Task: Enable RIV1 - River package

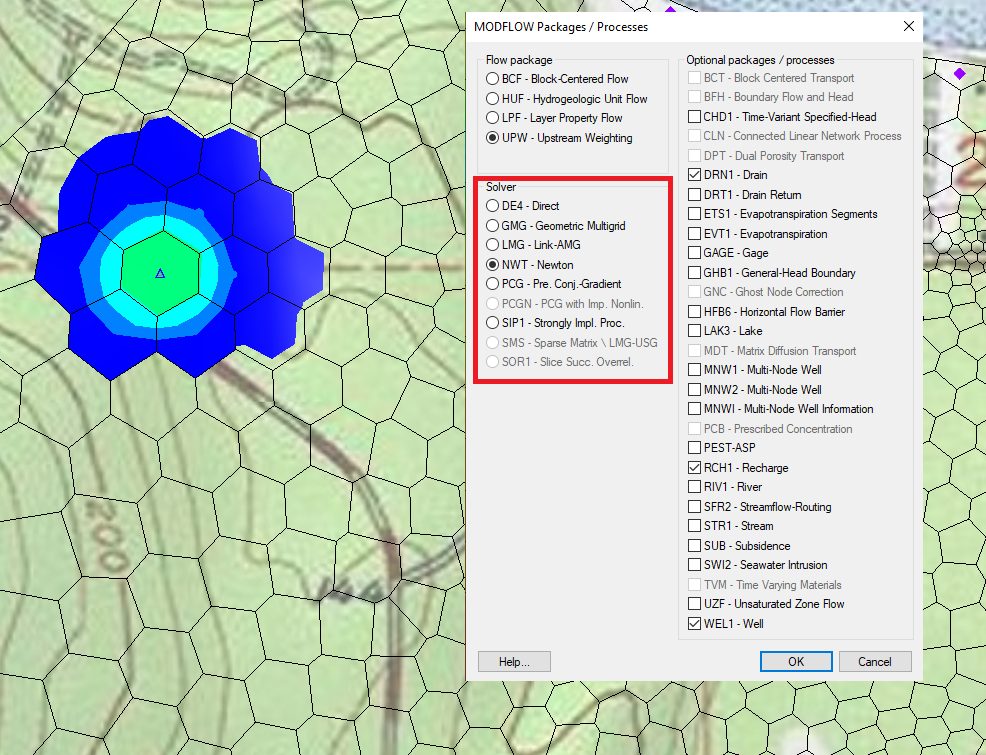Action: click(694, 487)
